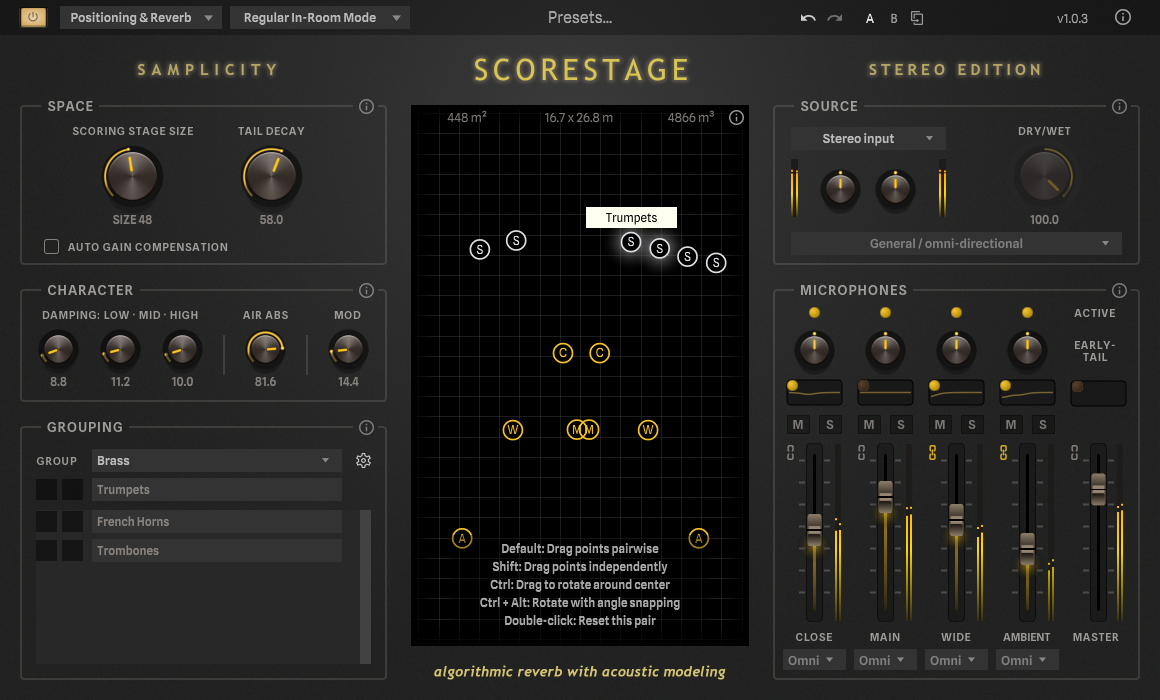Open the CHARACTER section info icon
Image resolution: width=1160 pixels, height=700 pixels.
pyautogui.click(x=366, y=290)
